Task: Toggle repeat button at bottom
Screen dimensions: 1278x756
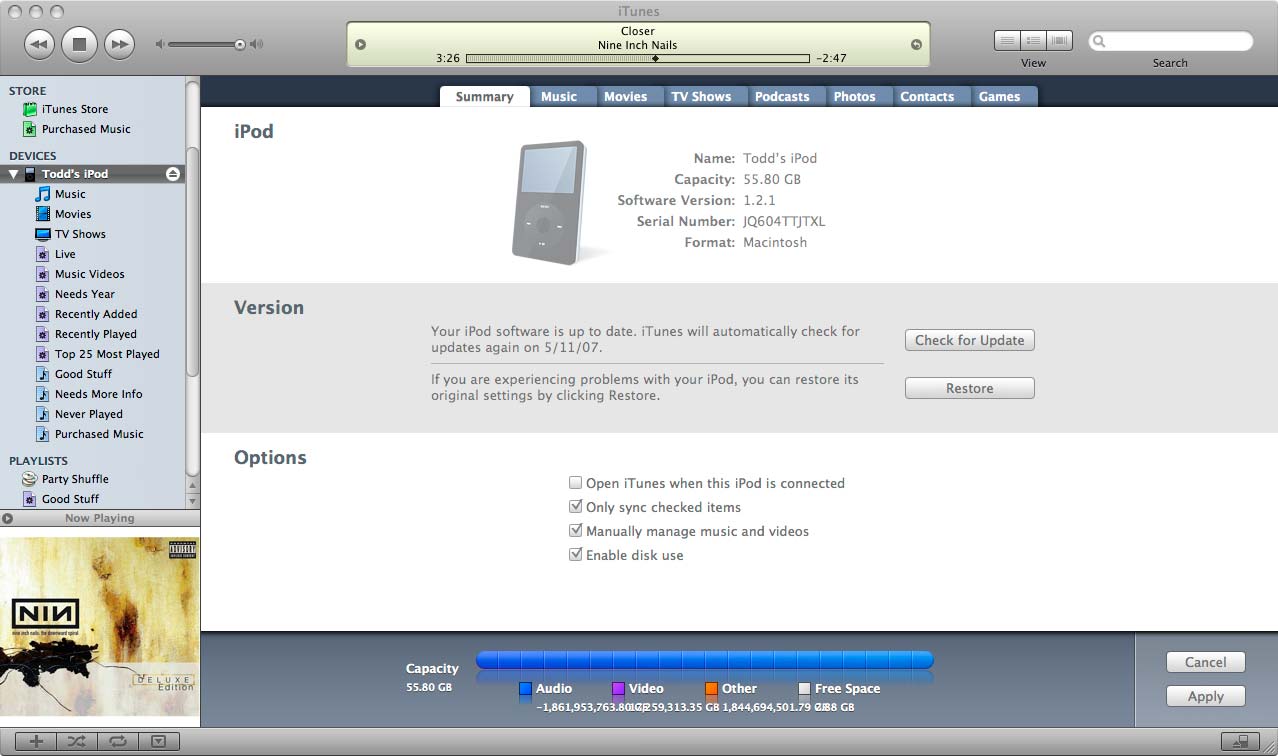Action: point(117,741)
